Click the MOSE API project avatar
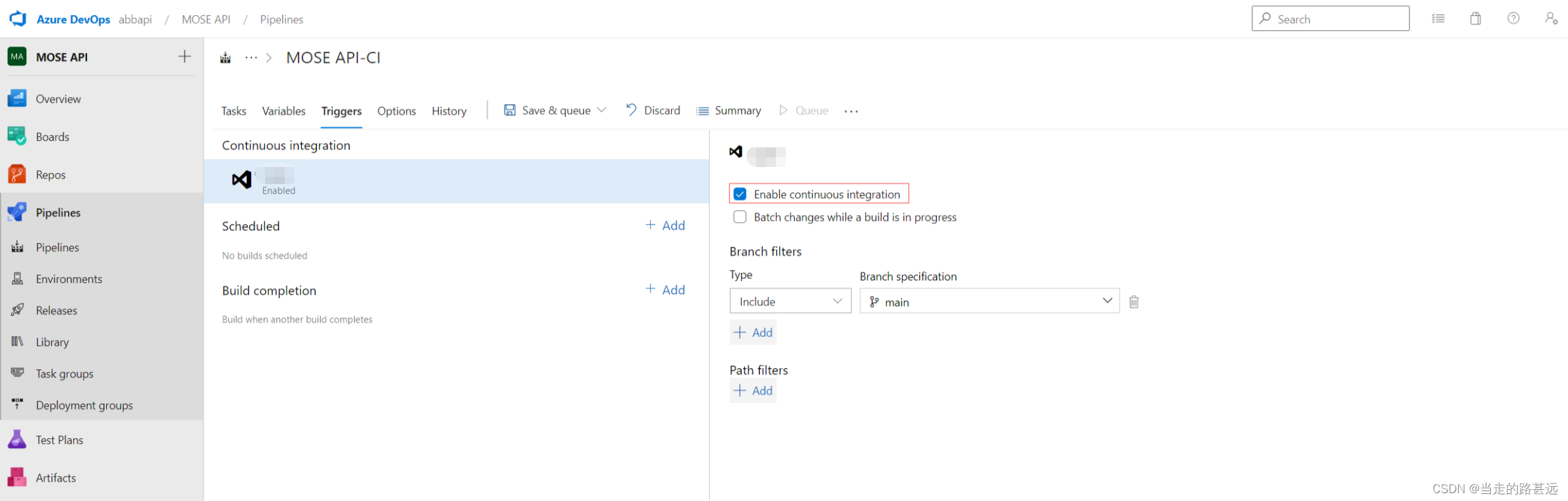 [x=17, y=57]
